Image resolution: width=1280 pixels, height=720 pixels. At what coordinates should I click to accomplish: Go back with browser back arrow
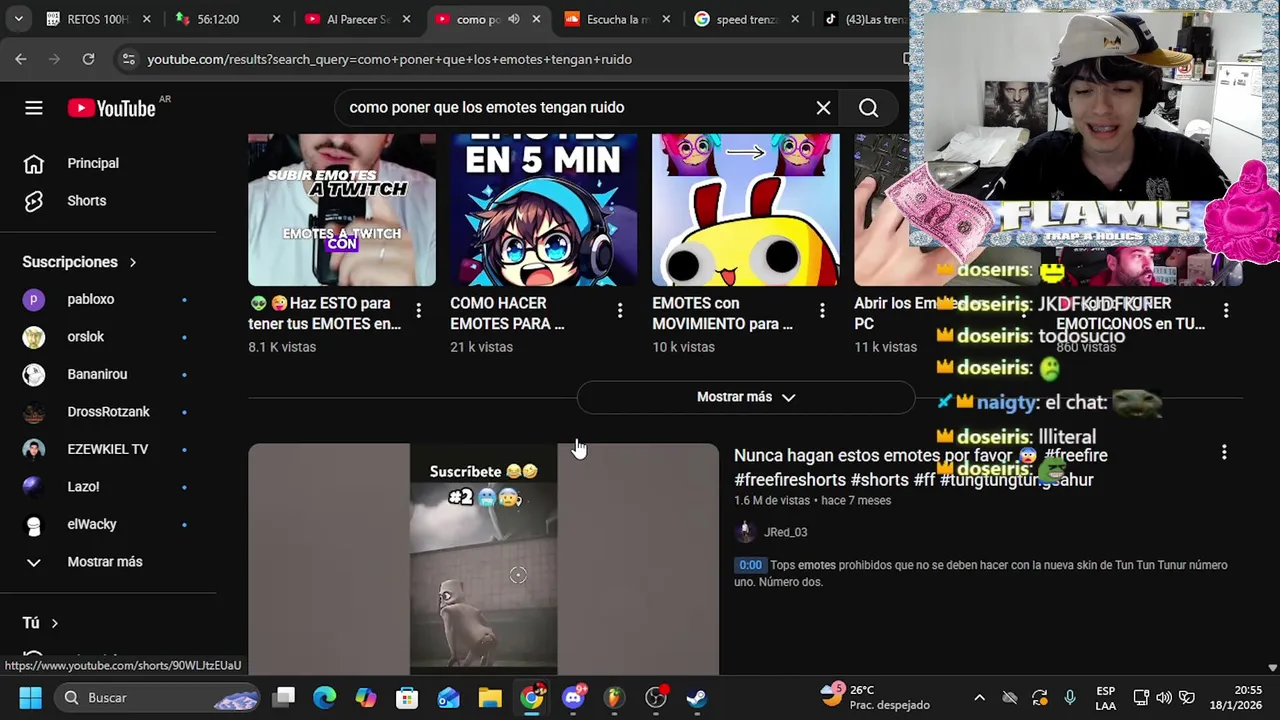(x=21, y=59)
